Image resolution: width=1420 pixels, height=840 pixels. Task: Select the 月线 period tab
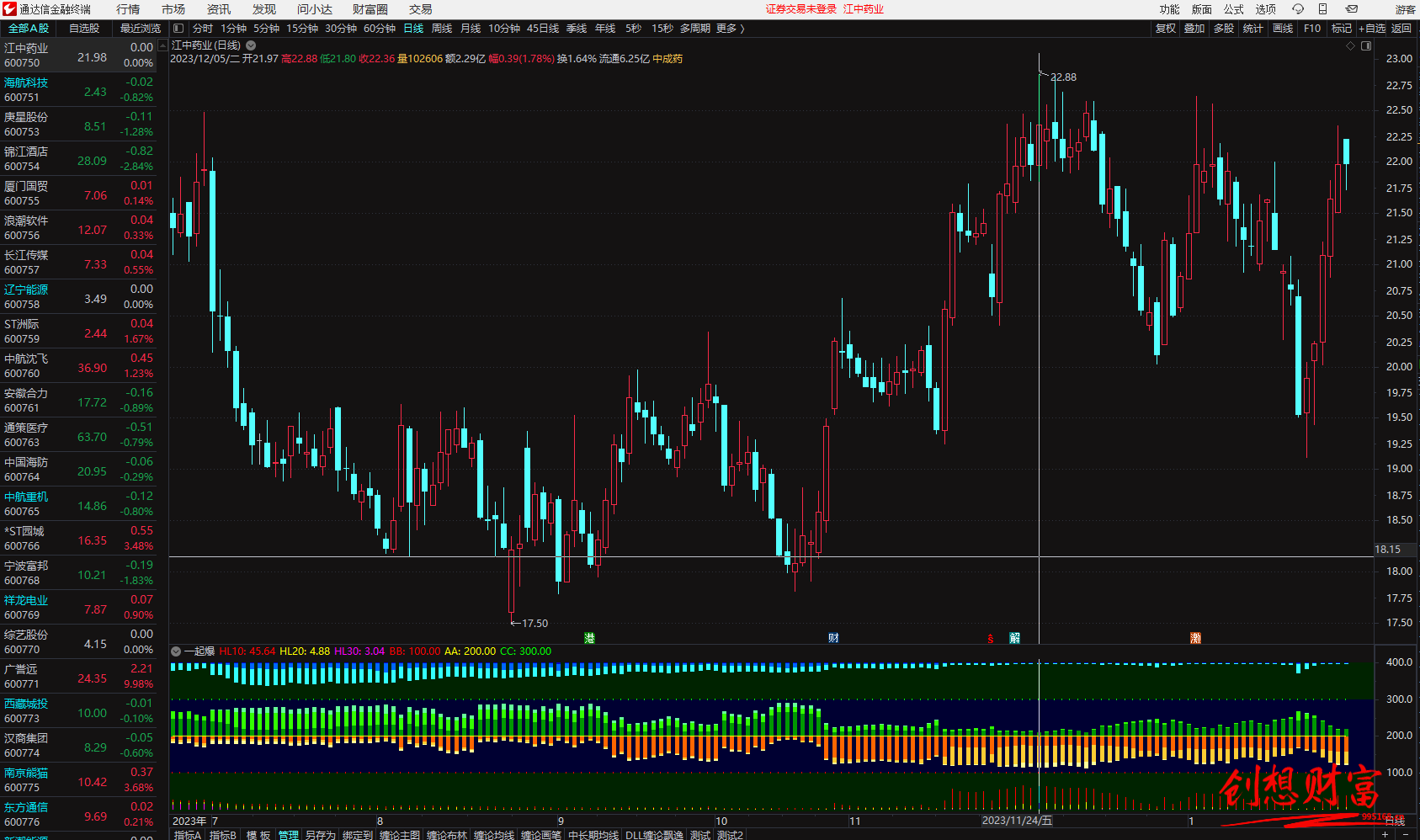471,29
